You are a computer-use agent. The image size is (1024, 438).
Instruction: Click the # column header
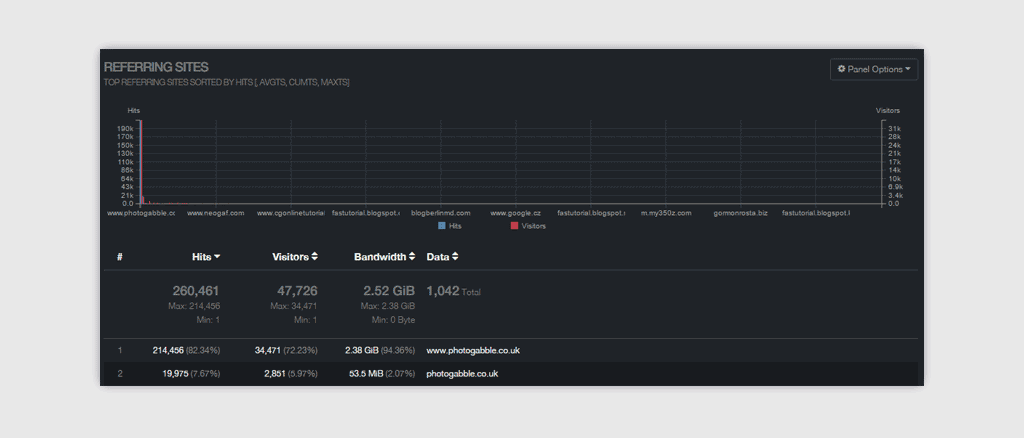120,257
